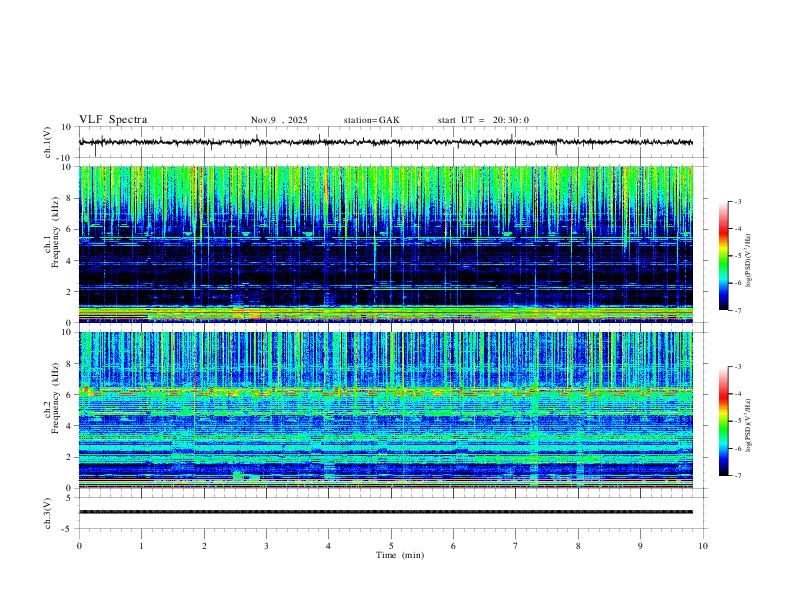Click the "-5" tick on ch.3(V) axis
Screen dimensions: 792x612
(68, 529)
